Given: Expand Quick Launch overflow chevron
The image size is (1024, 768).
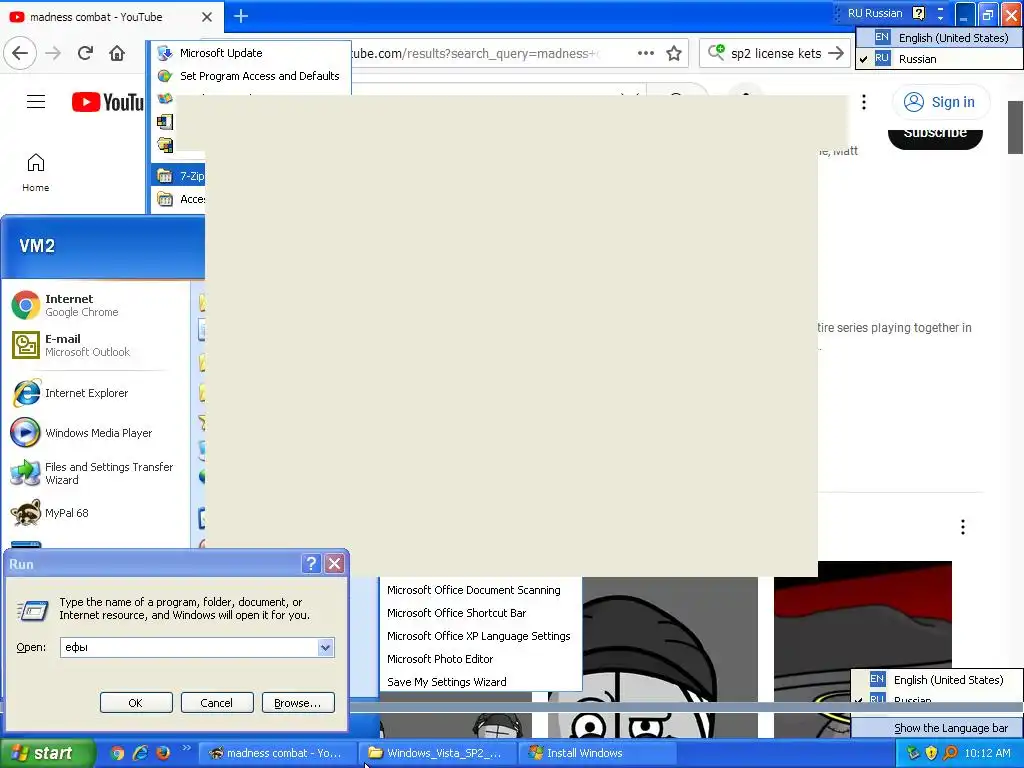Looking at the screenshot, I should click(186, 748).
